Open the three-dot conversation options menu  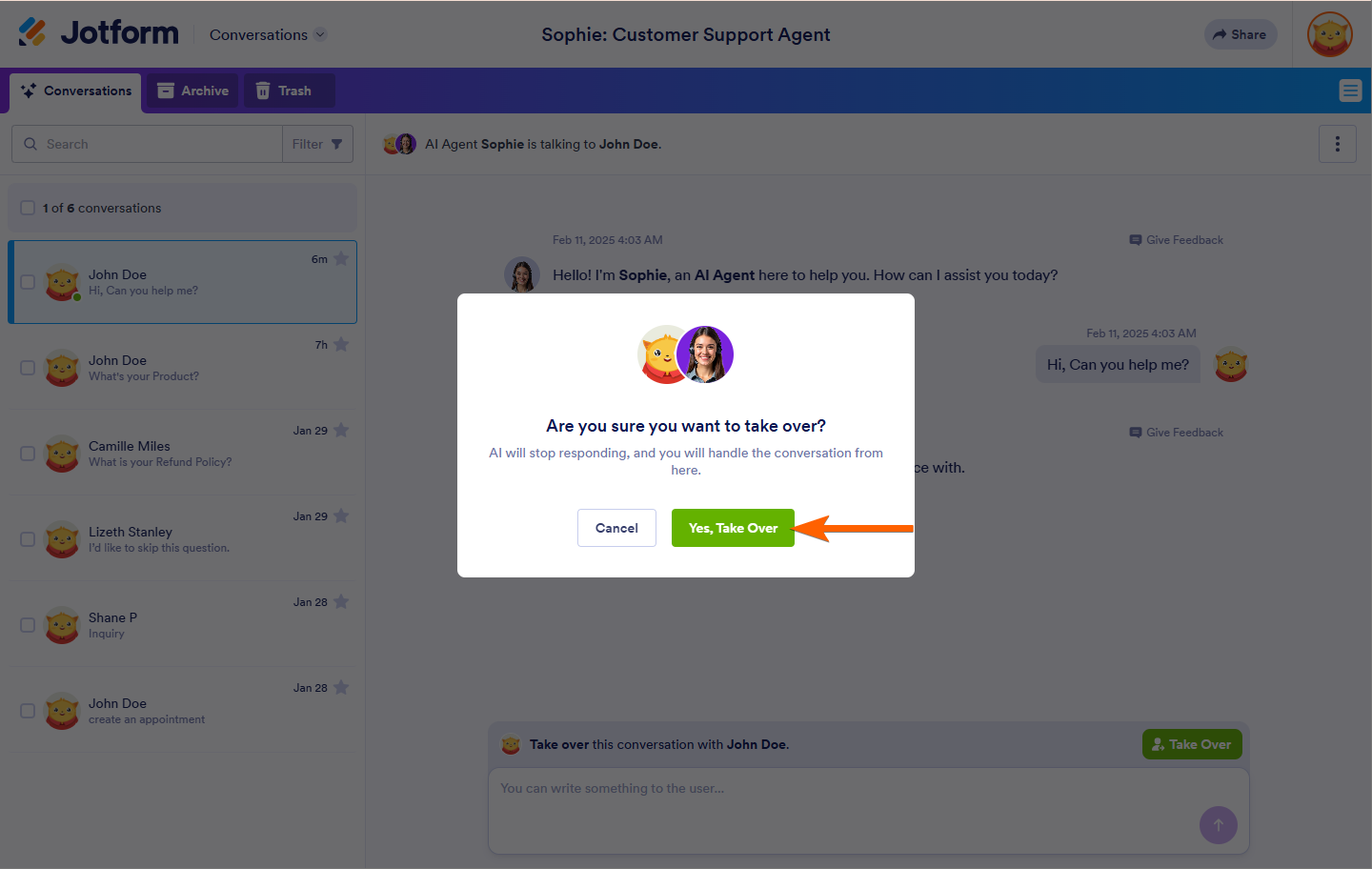point(1337,144)
